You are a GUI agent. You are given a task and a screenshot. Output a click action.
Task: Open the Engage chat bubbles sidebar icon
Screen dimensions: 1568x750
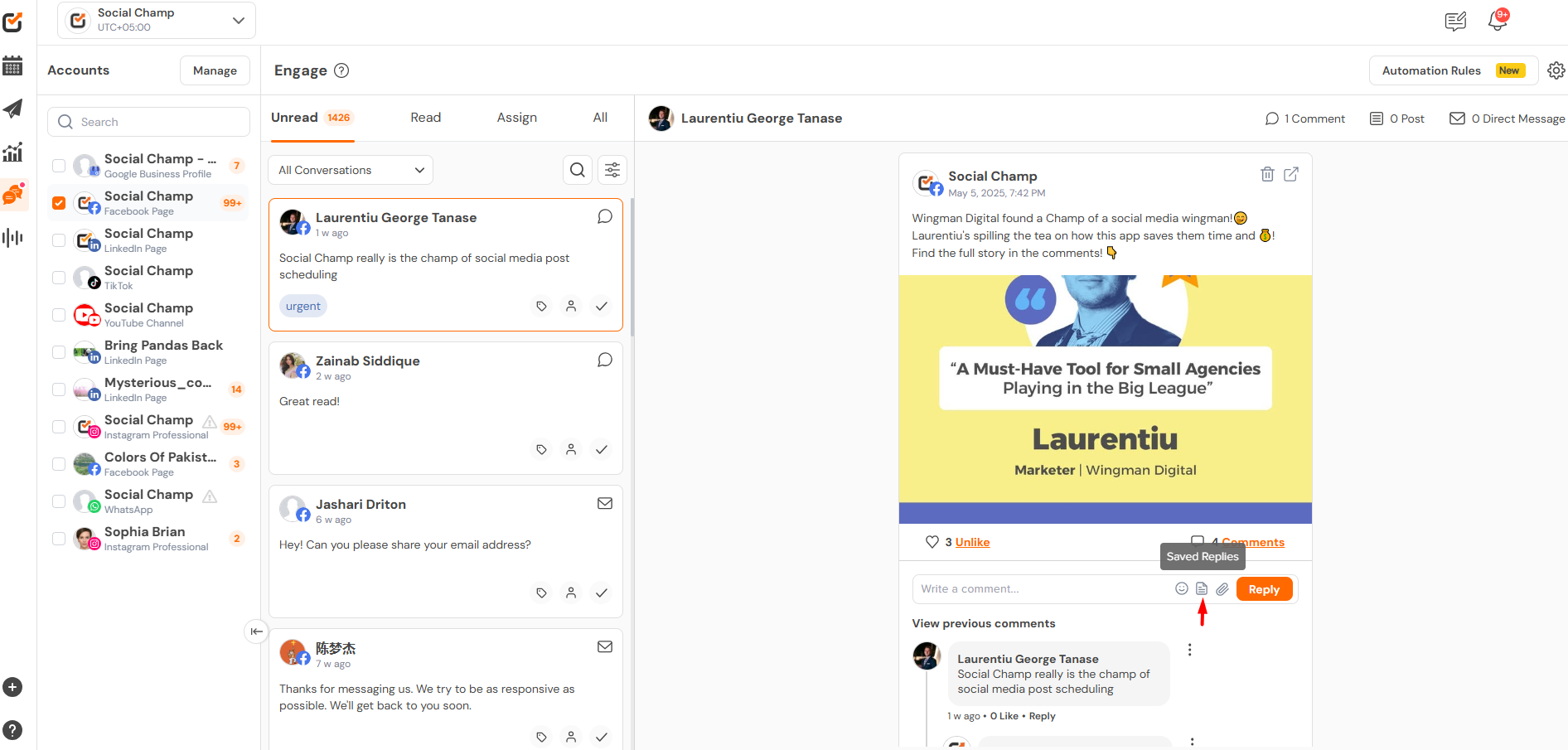(13, 195)
